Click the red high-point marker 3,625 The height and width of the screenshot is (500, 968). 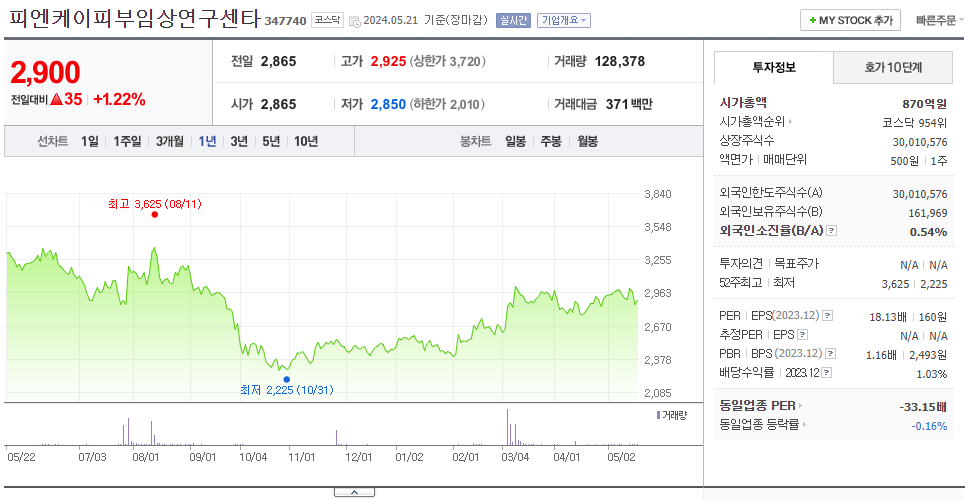point(154,214)
